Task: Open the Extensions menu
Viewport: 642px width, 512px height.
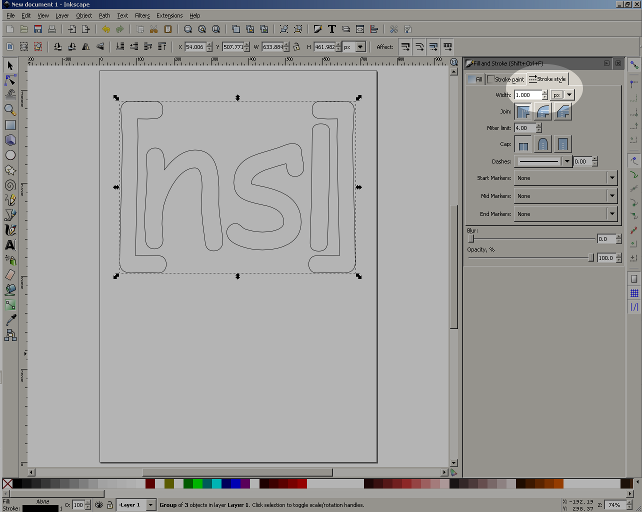Action: click(x=169, y=16)
